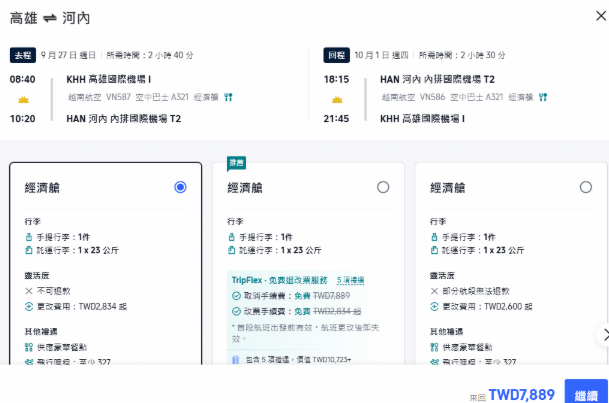Show next fare options with right arrow
Image resolution: width=609 pixels, height=403 pixels.
(x=604, y=335)
